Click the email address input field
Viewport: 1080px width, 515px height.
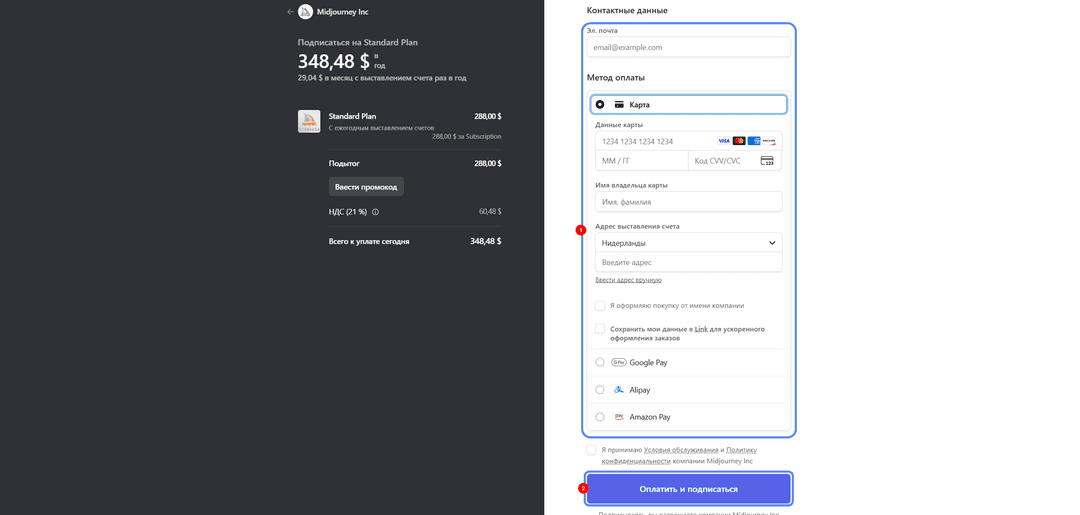coord(689,48)
